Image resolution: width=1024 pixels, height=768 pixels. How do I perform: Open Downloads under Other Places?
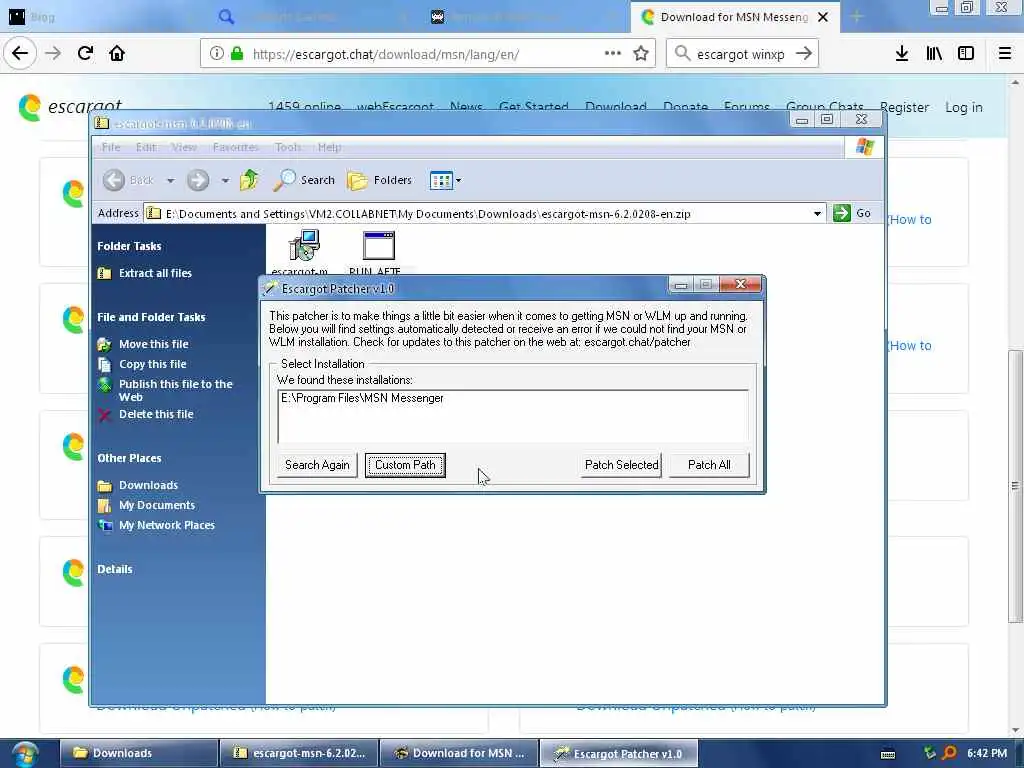(148, 485)
